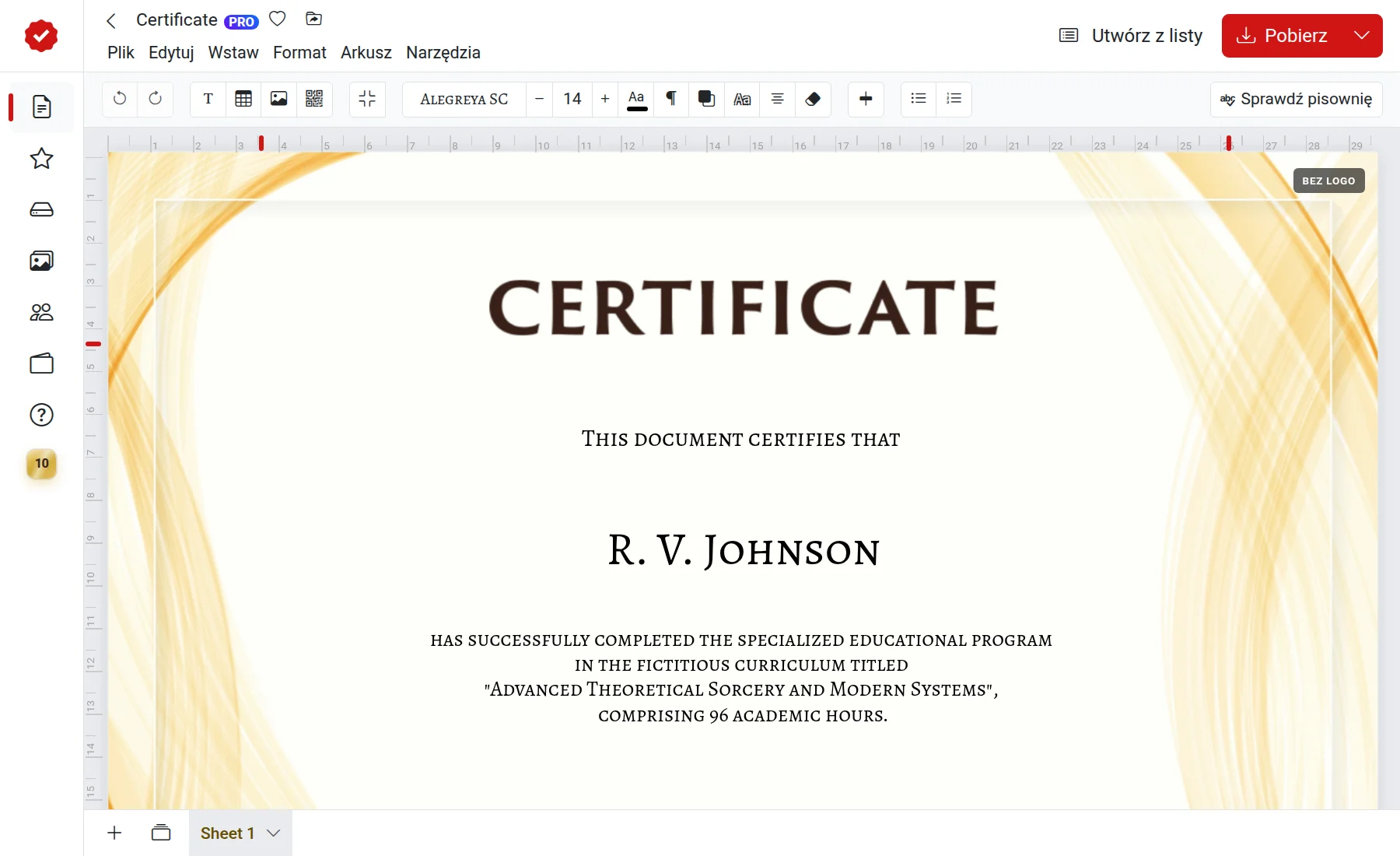Open the shadow layer icon
Viewport: 1400px width, 856px height.
706,99
